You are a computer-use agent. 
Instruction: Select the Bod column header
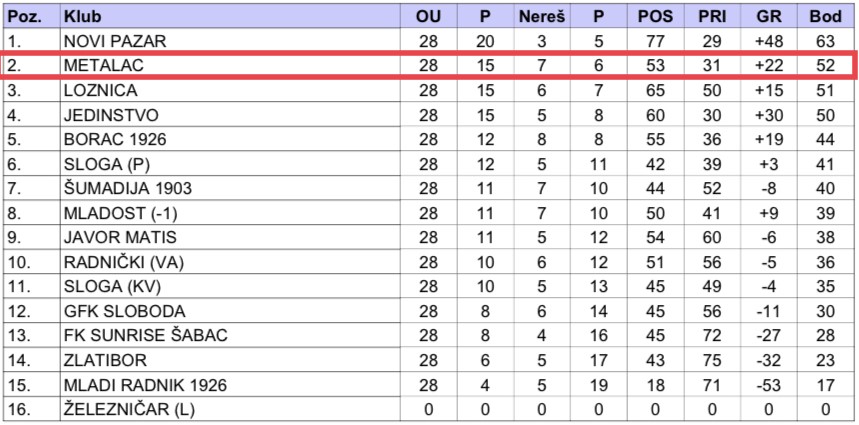(x=826, y=17)
